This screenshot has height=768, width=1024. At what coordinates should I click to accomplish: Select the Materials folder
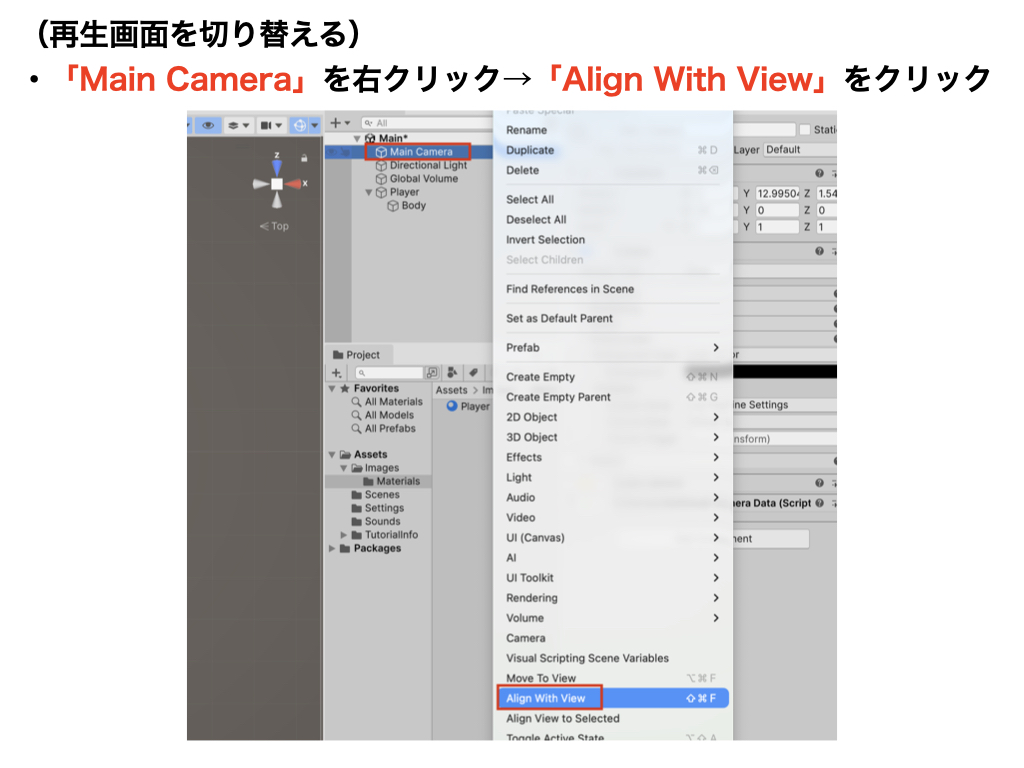(398, 481)
